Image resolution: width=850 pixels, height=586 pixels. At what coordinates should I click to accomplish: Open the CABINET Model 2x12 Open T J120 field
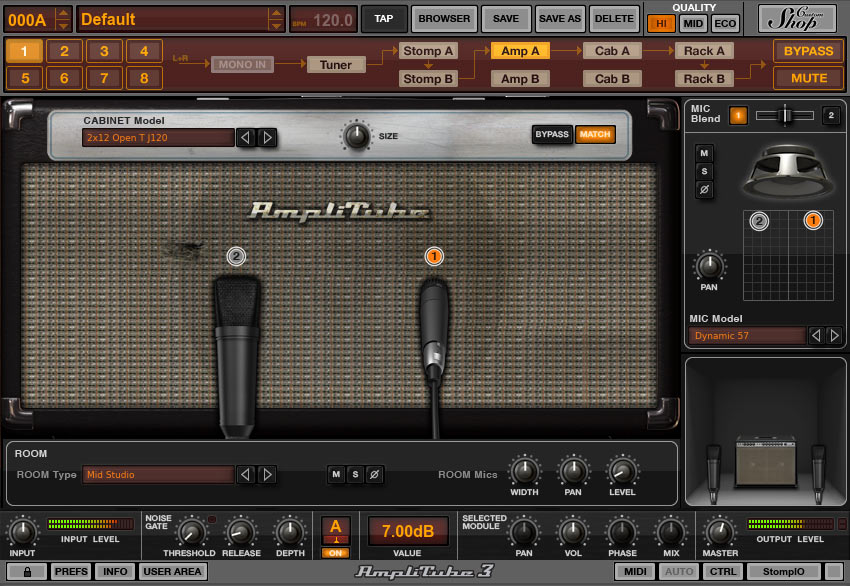tap(158, 138)
